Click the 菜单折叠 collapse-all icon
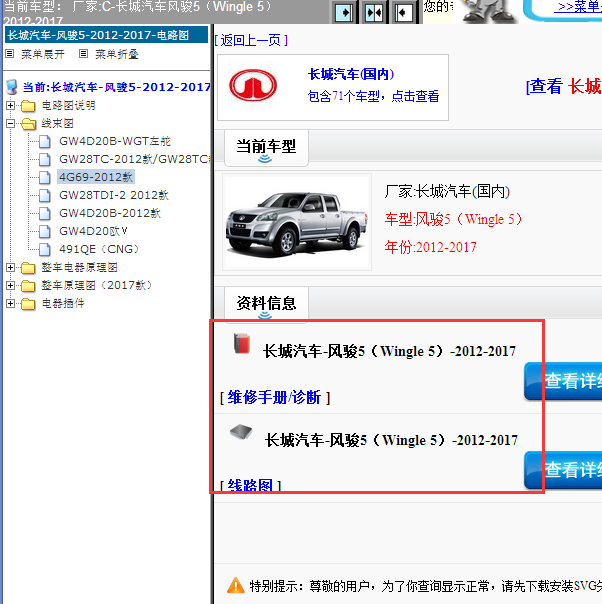The width and height of the screenshot is (602, 604). click(x=83, y=54)
